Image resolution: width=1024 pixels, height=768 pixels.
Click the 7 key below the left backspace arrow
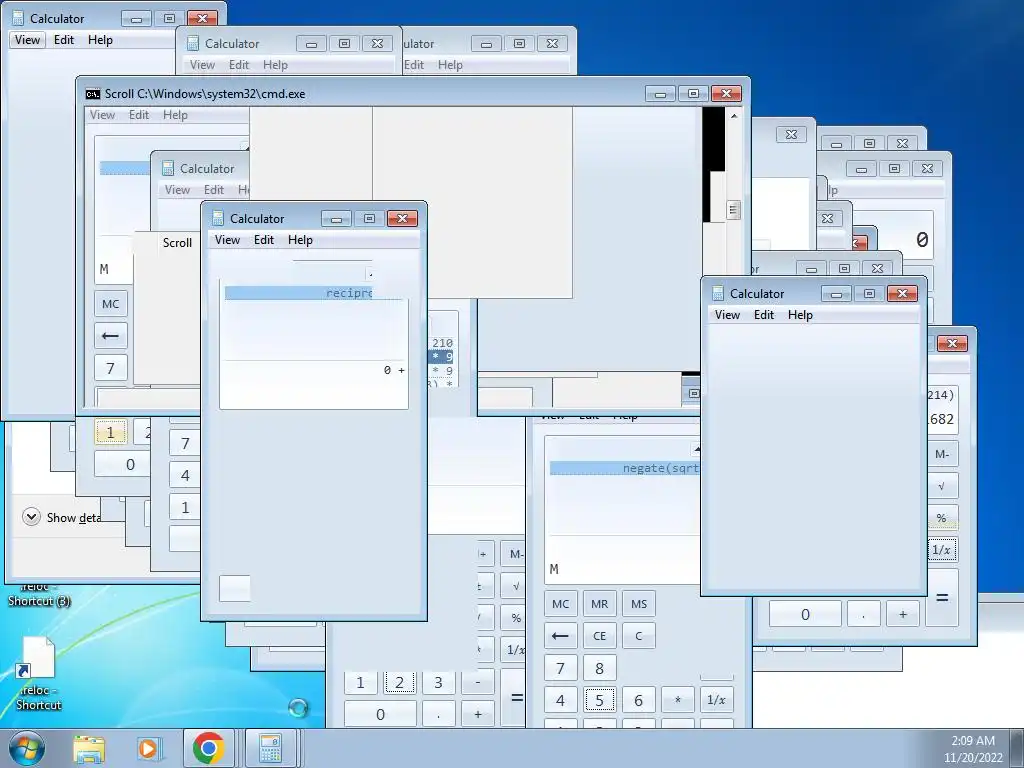pos(110,368)
